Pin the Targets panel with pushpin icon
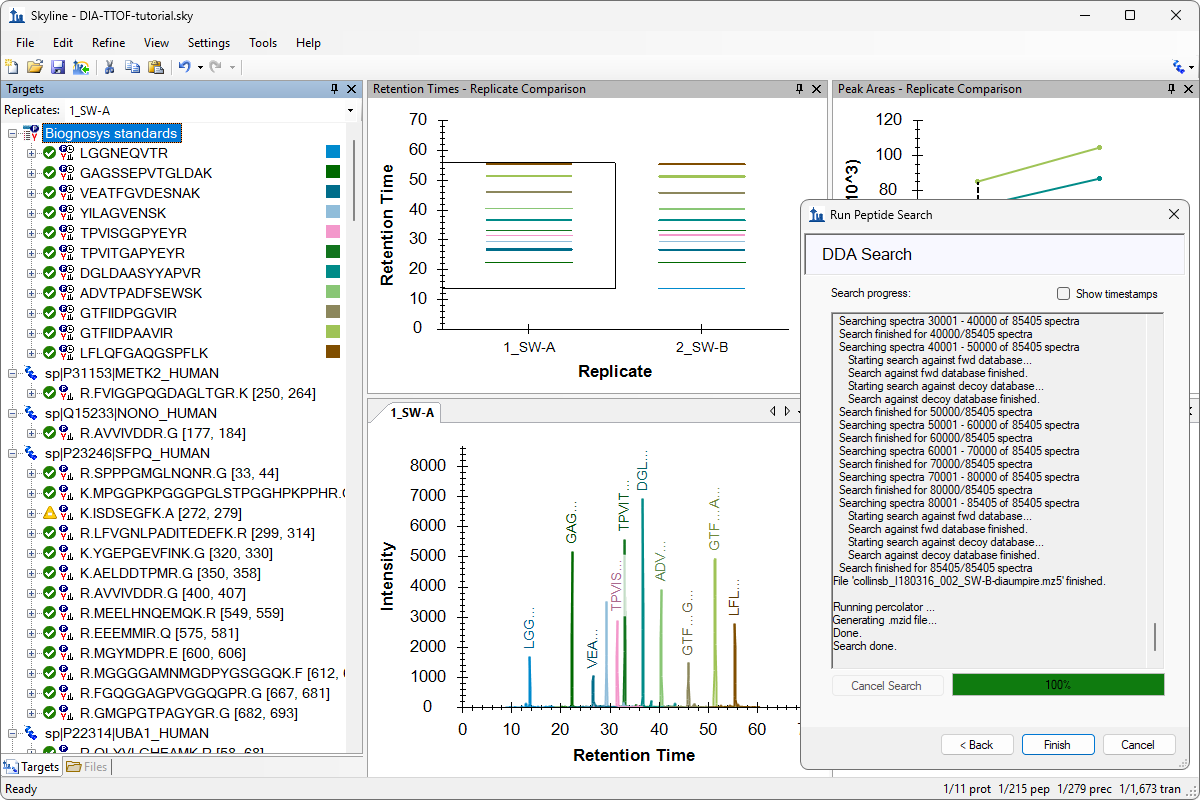 click(335, 89)
